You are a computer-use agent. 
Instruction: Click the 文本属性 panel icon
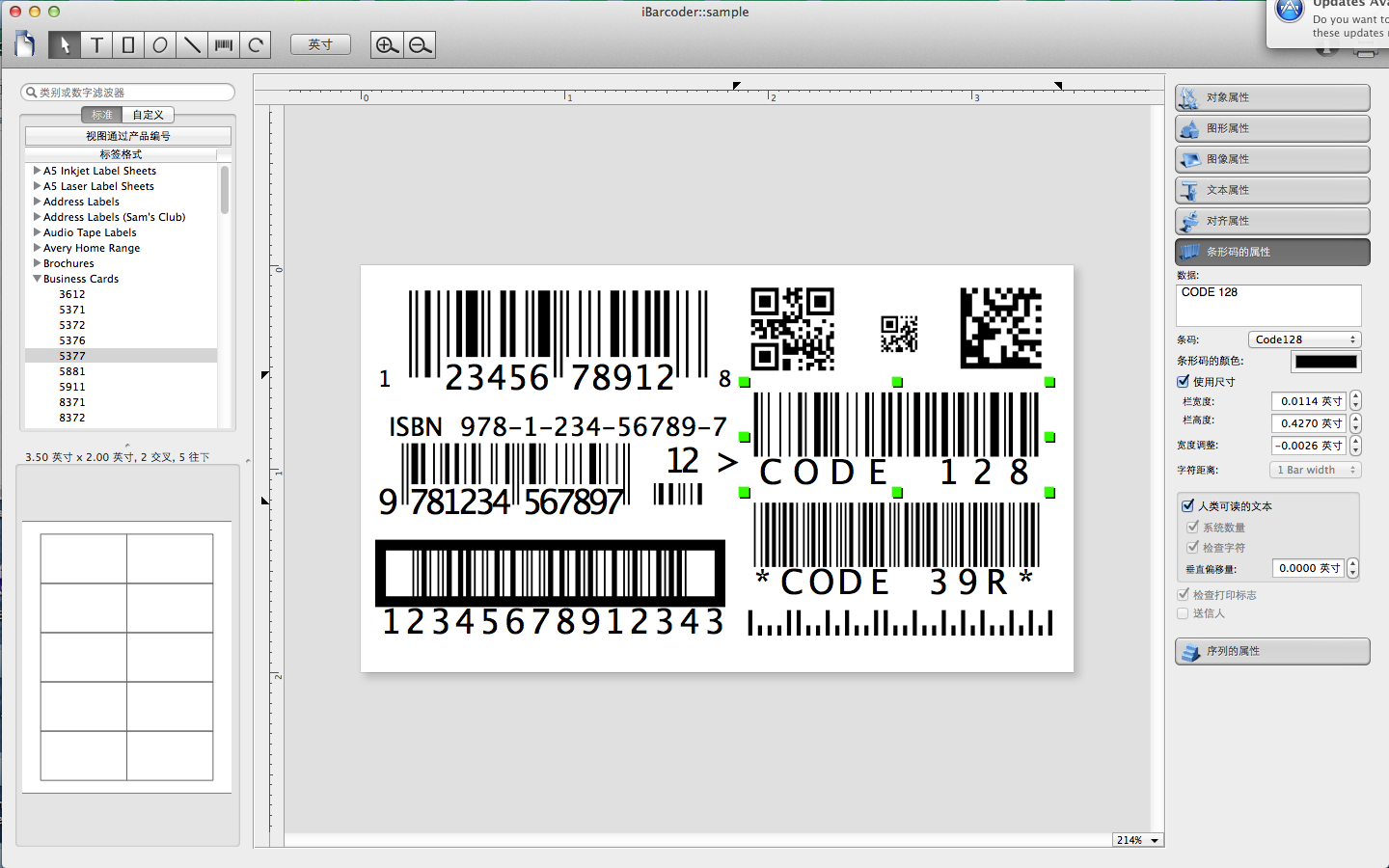1189,190
